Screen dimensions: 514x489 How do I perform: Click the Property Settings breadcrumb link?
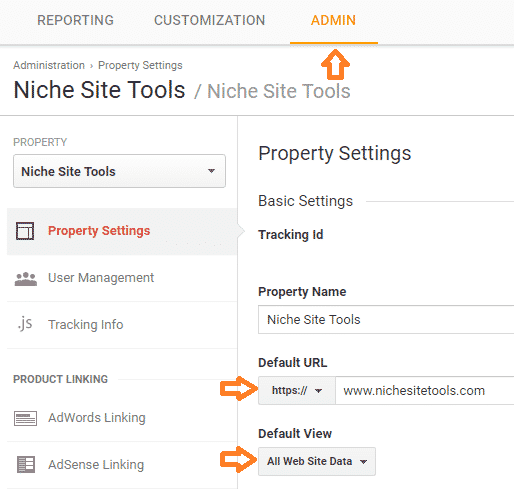tap(140, 65)
